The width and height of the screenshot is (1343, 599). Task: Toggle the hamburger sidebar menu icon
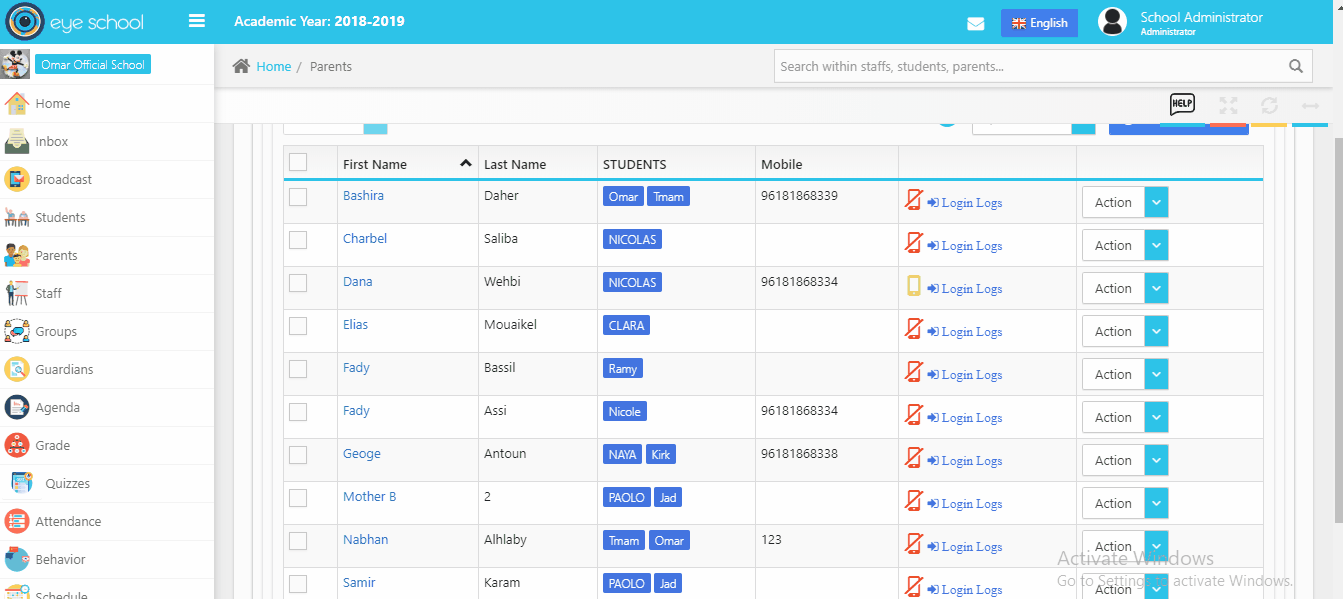click(x=197, y=21)
